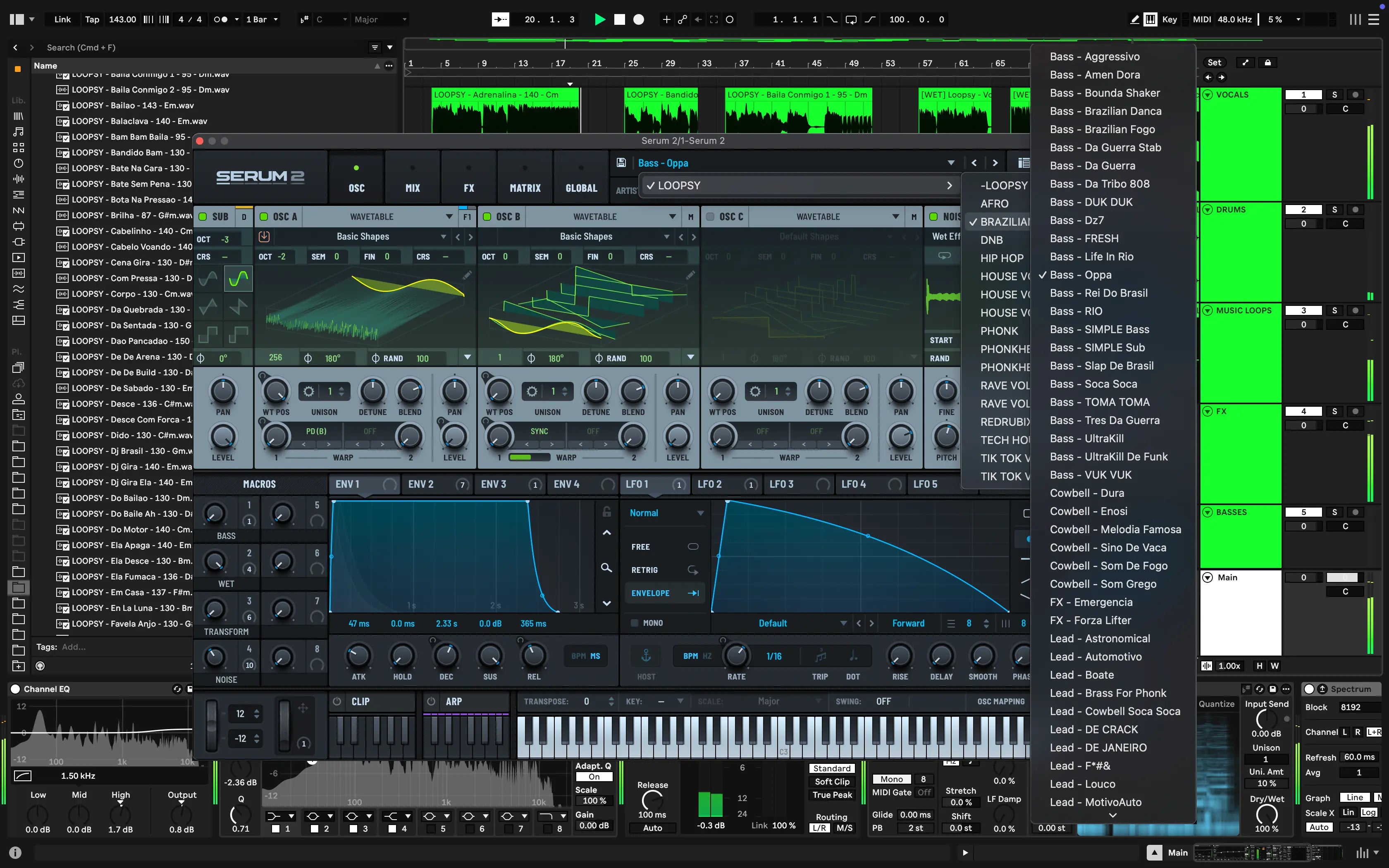The width and height of the screenshot is (1389, 868).
Task: Select preset Bass - Rei Do Brasil
Action: point(1098,293)
